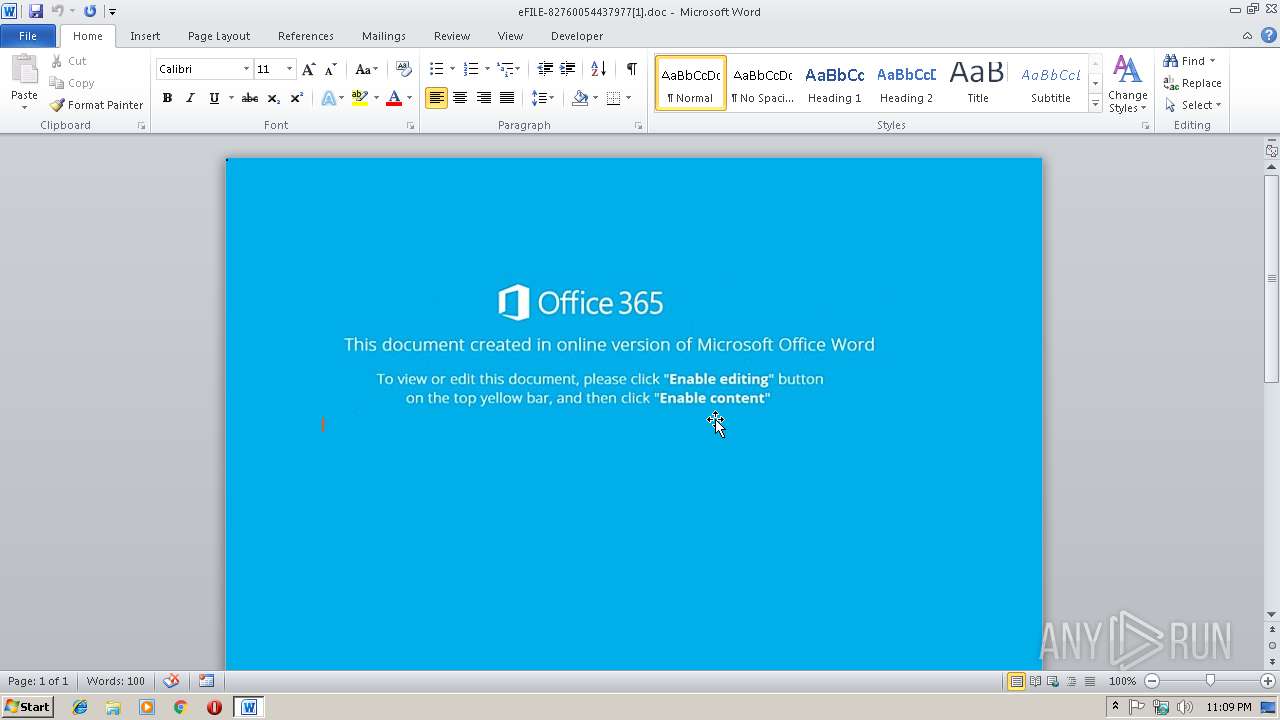The image size is (1280, 720).
Task: Open the Find dropdown arrow
Action: click(x=1213, y=61)
